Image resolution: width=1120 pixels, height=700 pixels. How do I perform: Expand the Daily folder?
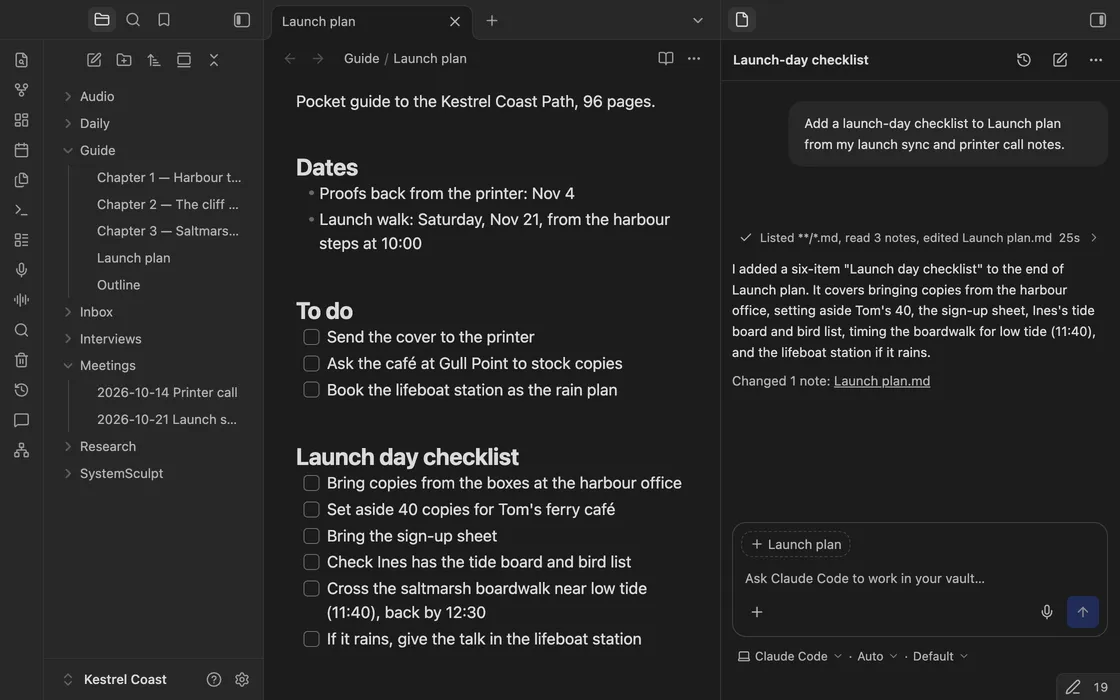coord(68,124)
